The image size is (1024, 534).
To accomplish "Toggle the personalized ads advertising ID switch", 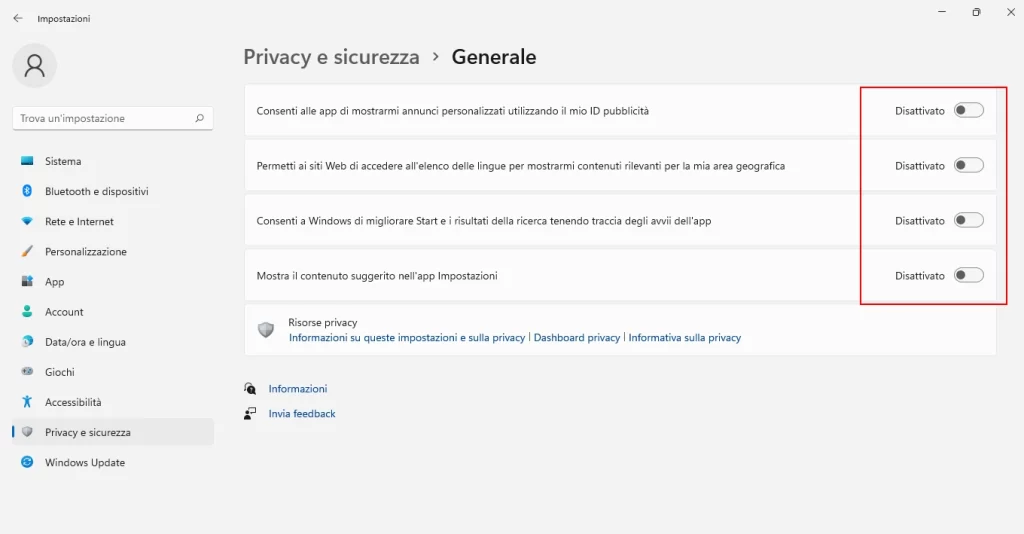I will [968, 110].
